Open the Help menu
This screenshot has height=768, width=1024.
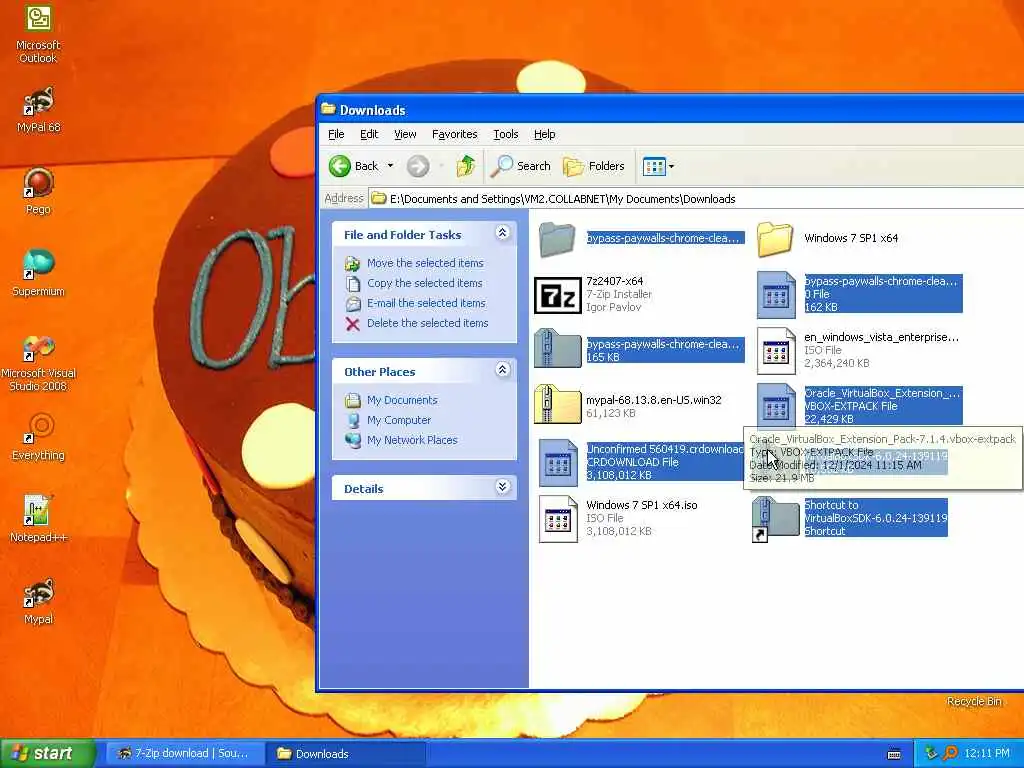click(x=545, y=134)
